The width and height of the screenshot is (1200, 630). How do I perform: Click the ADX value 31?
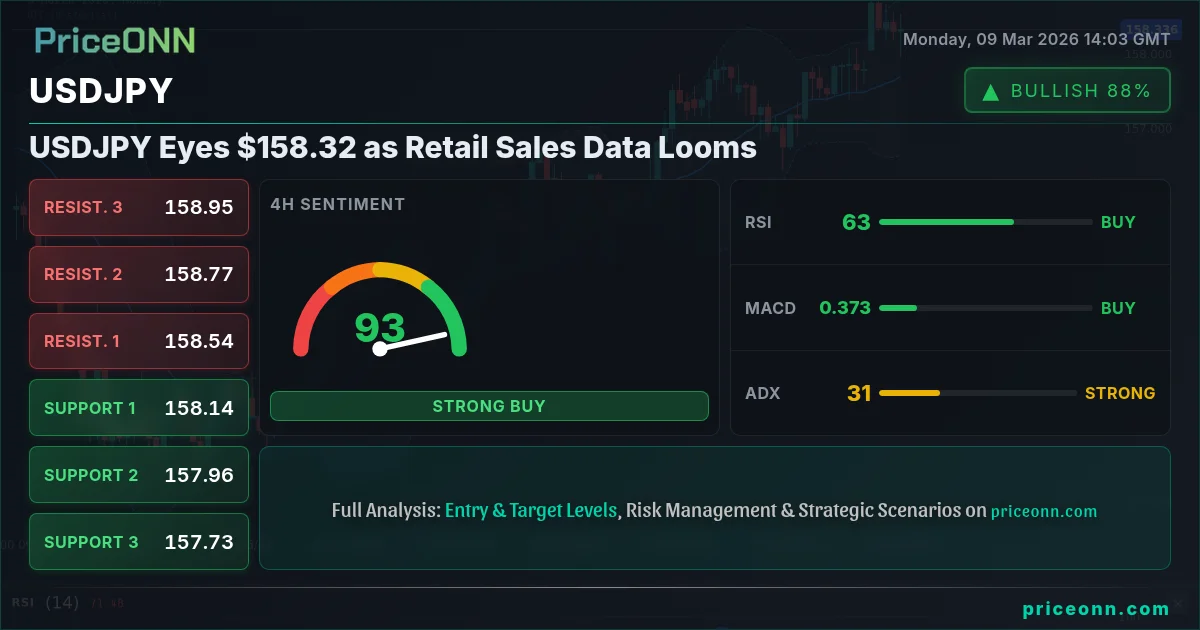pos(859,393)
